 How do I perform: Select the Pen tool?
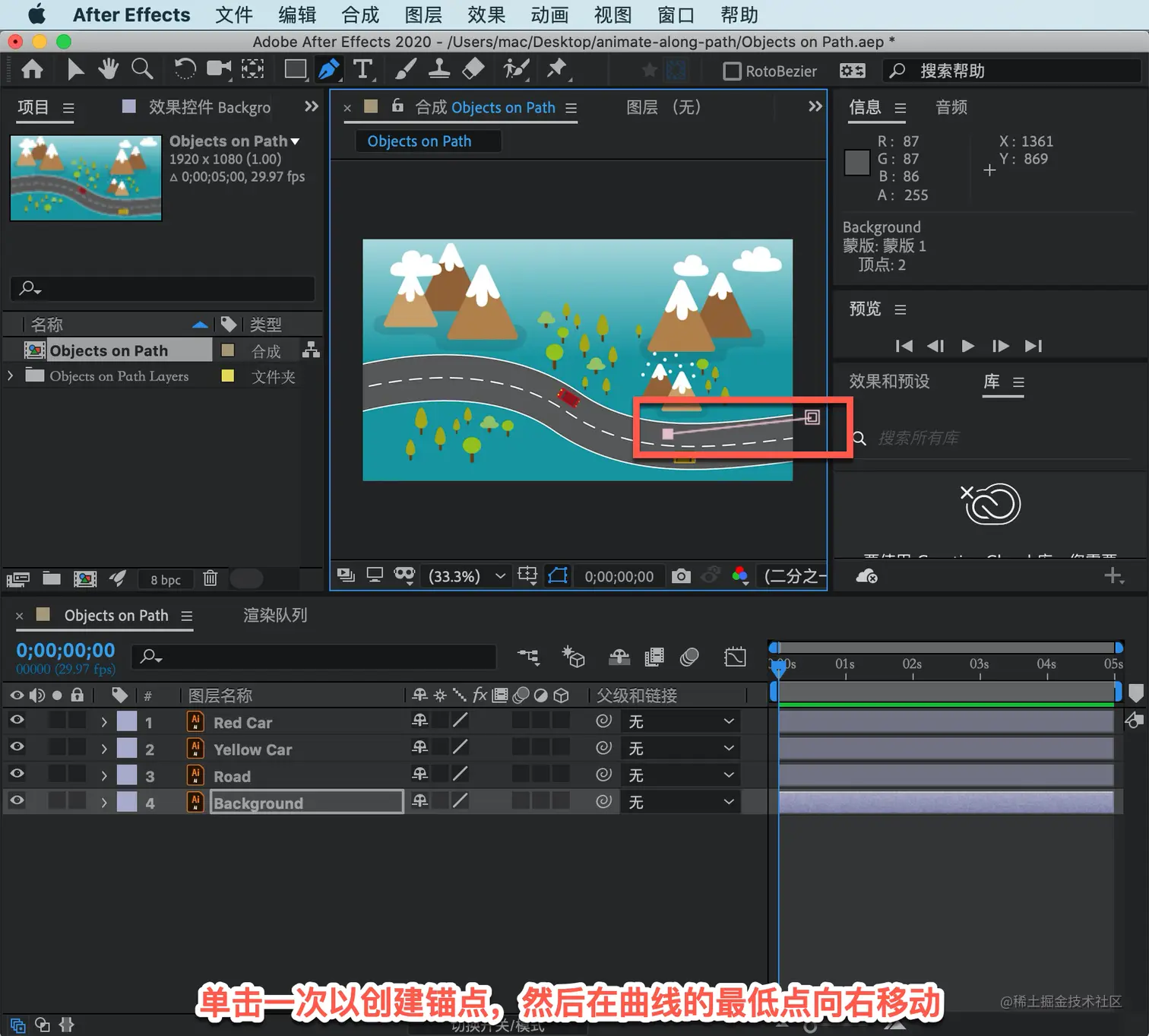click(x=329, y=70)
